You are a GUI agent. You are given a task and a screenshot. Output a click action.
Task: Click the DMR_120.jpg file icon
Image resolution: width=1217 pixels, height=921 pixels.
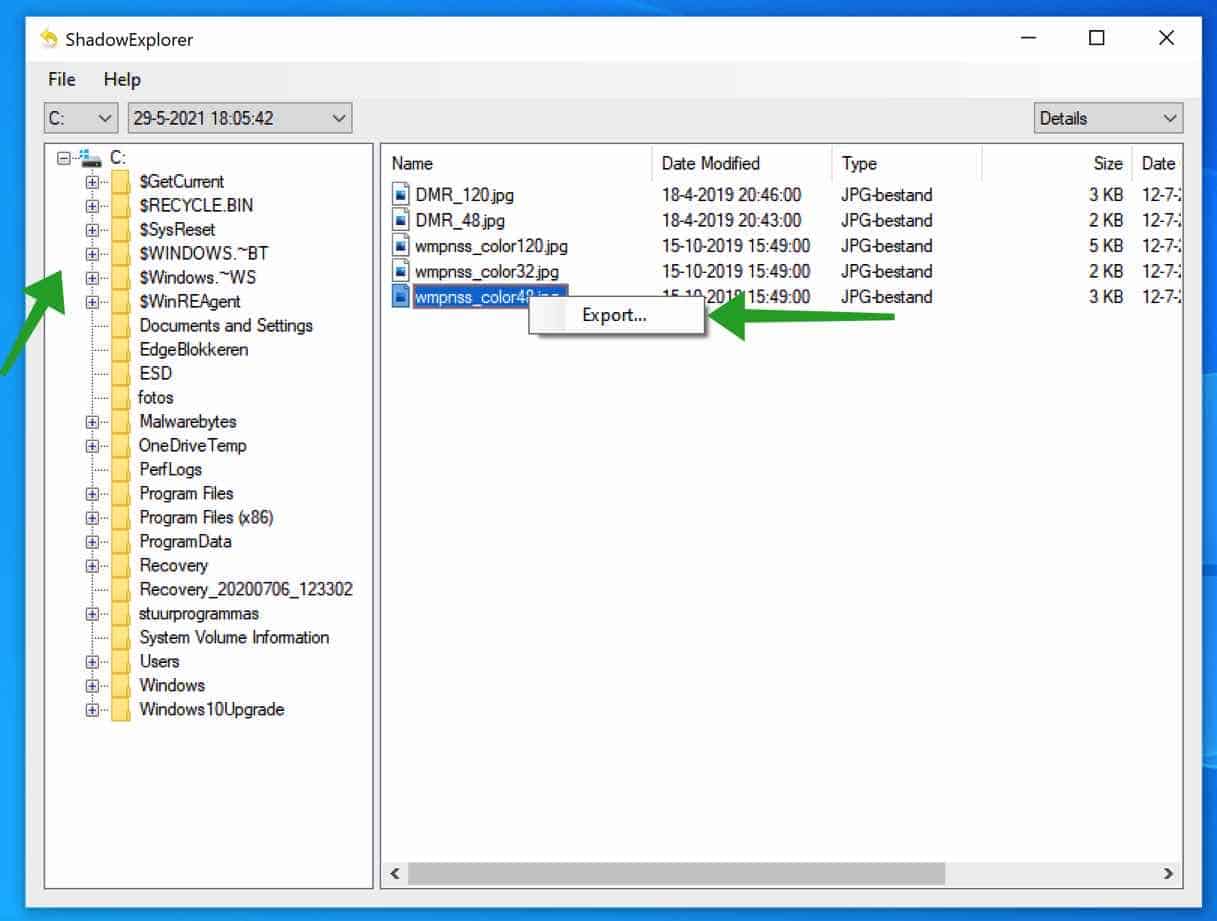pyautogui.click(x=401, y=194)
